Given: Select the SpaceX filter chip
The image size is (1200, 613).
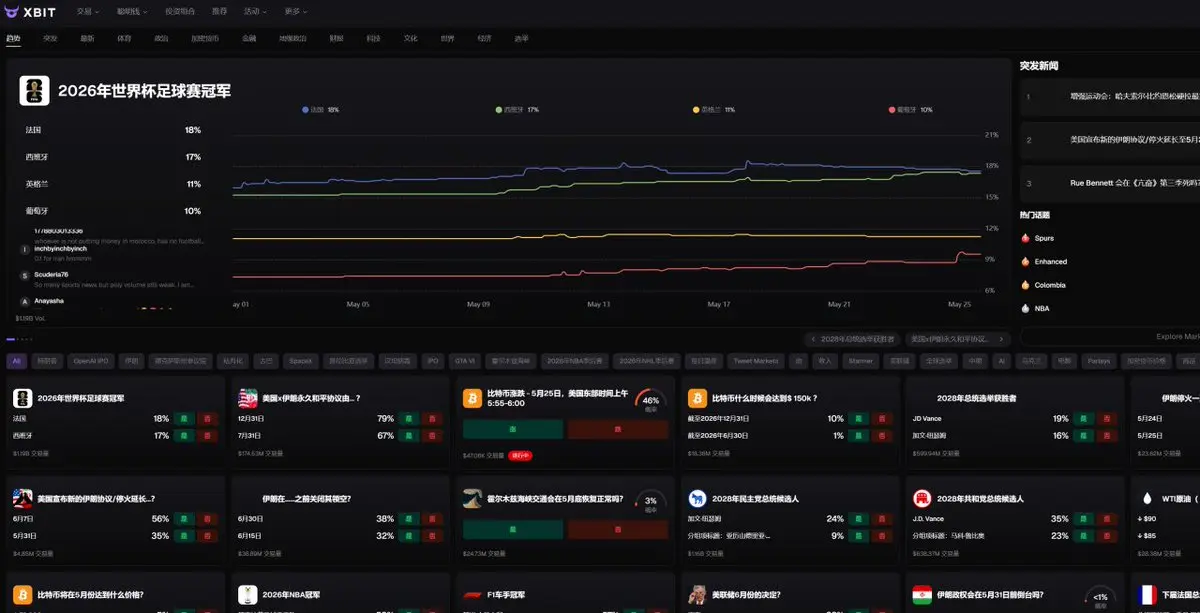Looking at the screenshot, I should click(300, 361).
